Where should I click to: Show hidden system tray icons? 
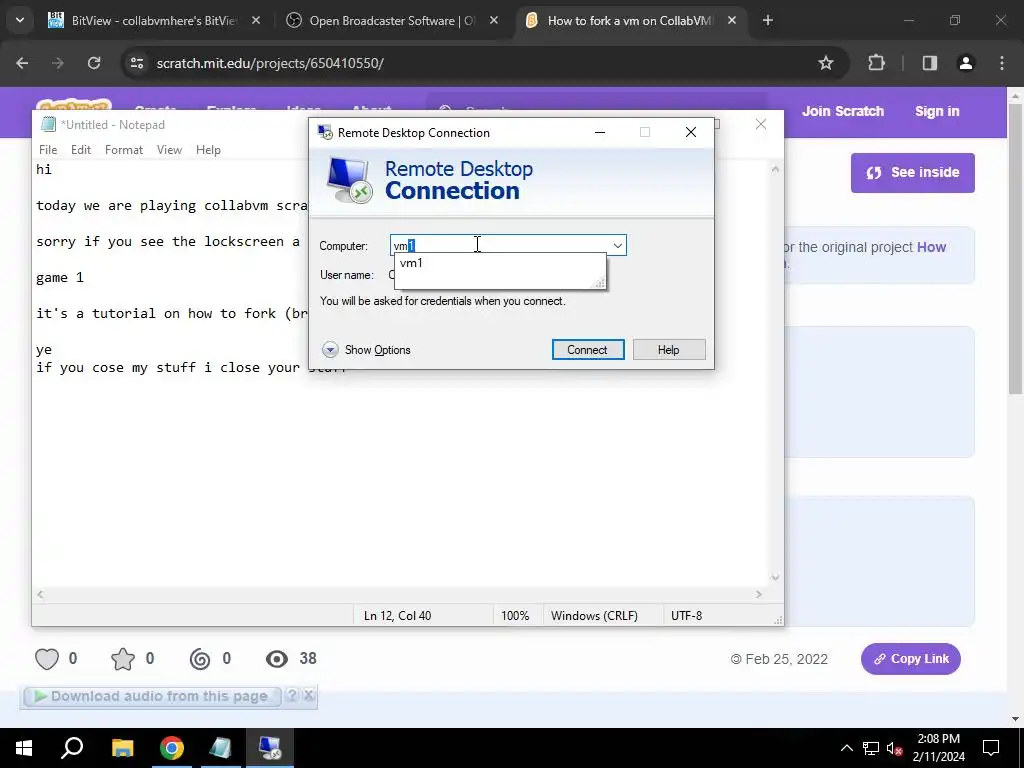[x=846, y=748]
